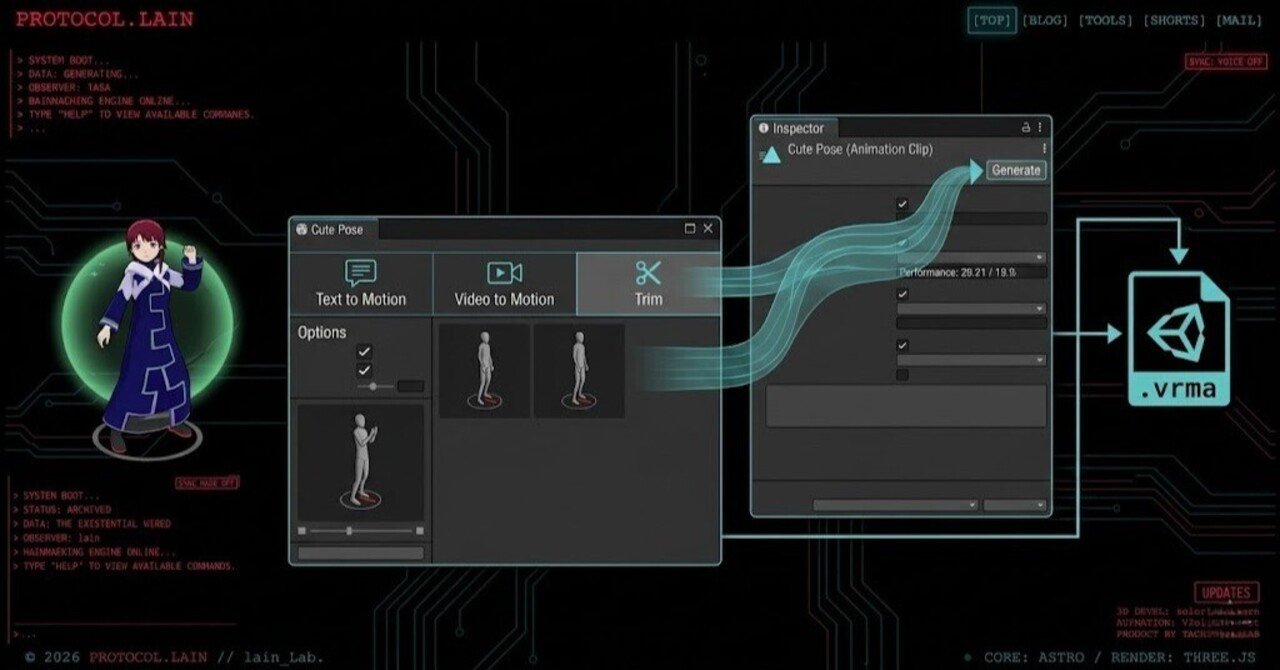Open the Text to Motion tab
1280x670 pixels.
pyautogui.click(x=361, y=284)
